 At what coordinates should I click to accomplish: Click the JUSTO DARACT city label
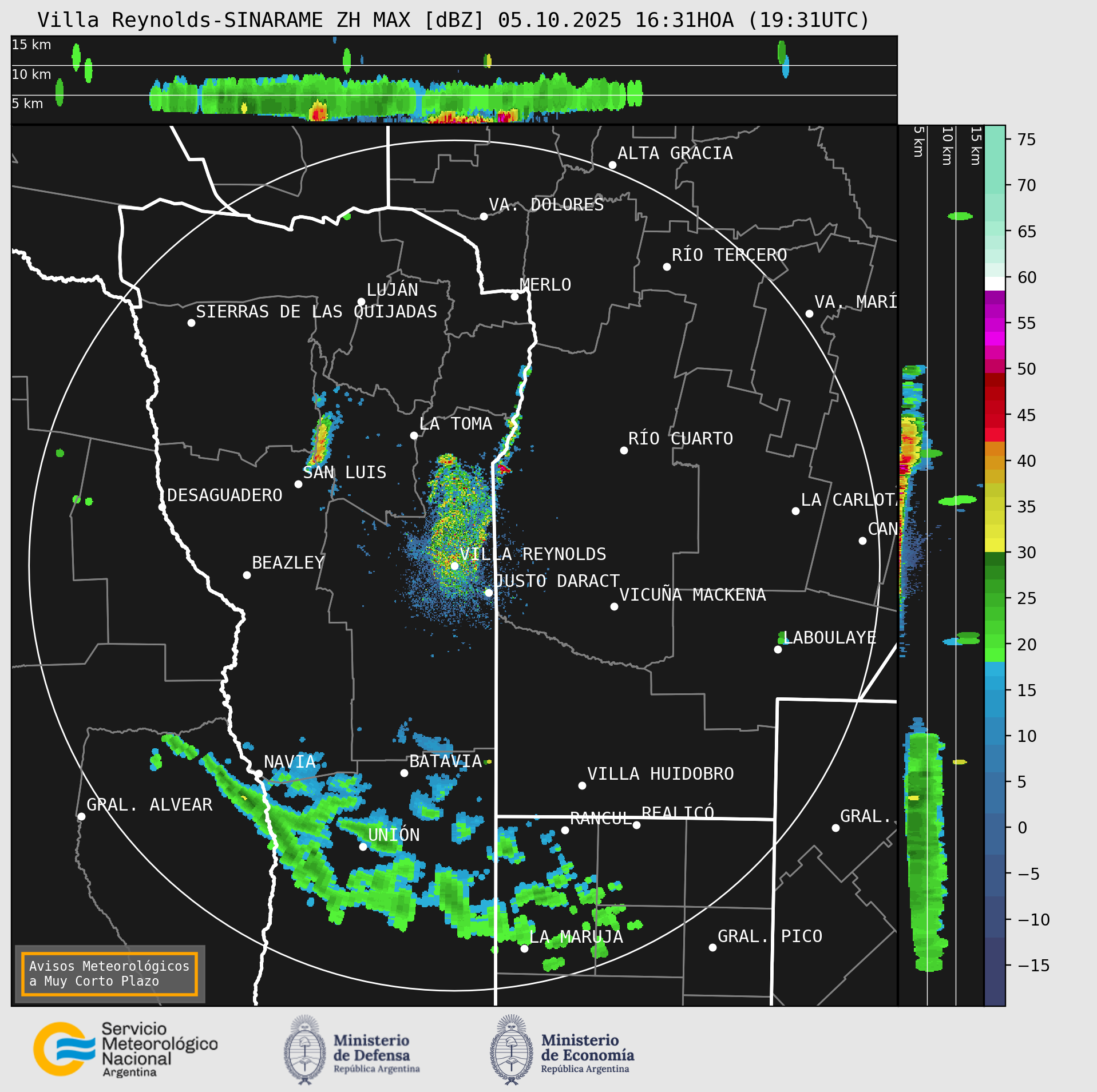pyautogui.click(x=557, y=581)
